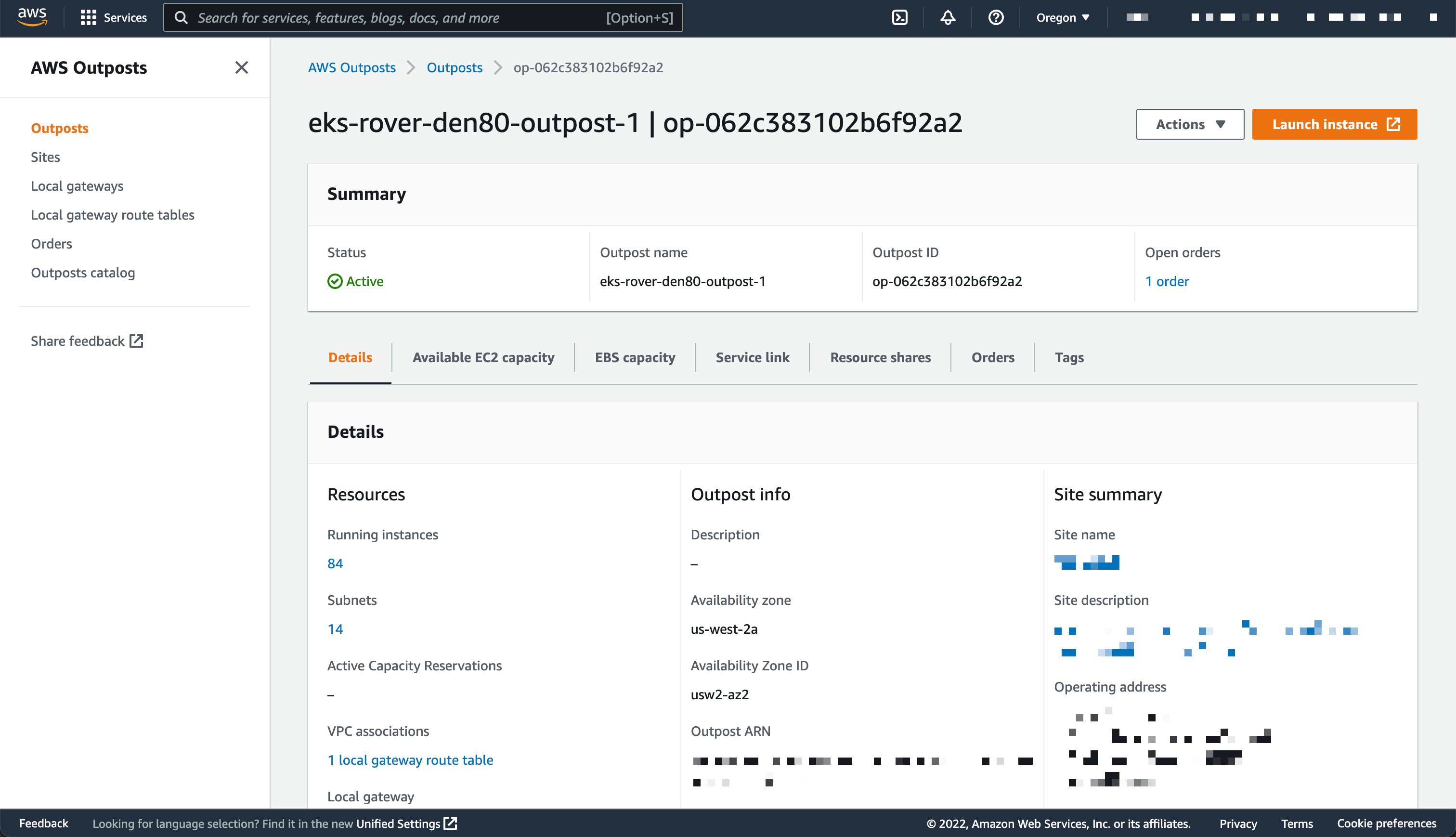
Task: Select the Available EC2 capacity tab
Action: pos(484,357)
